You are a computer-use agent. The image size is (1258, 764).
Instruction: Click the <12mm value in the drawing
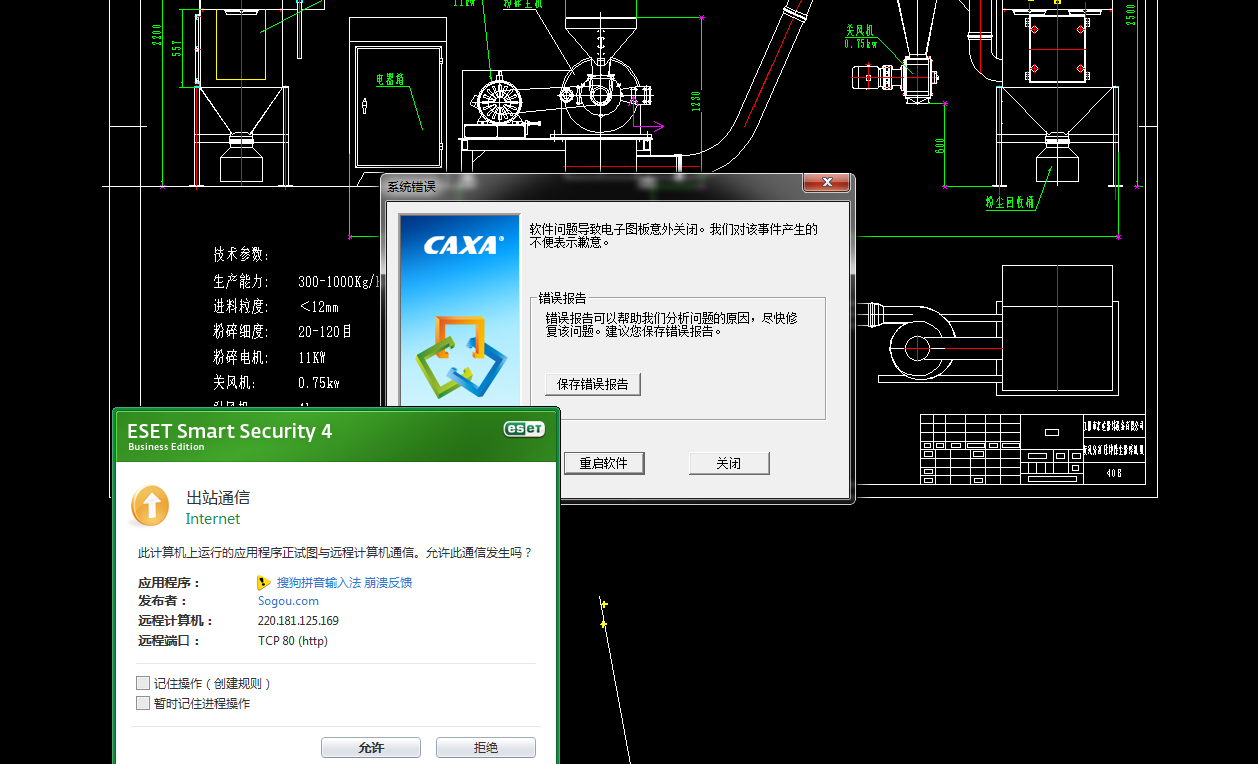tap(319, 307)
